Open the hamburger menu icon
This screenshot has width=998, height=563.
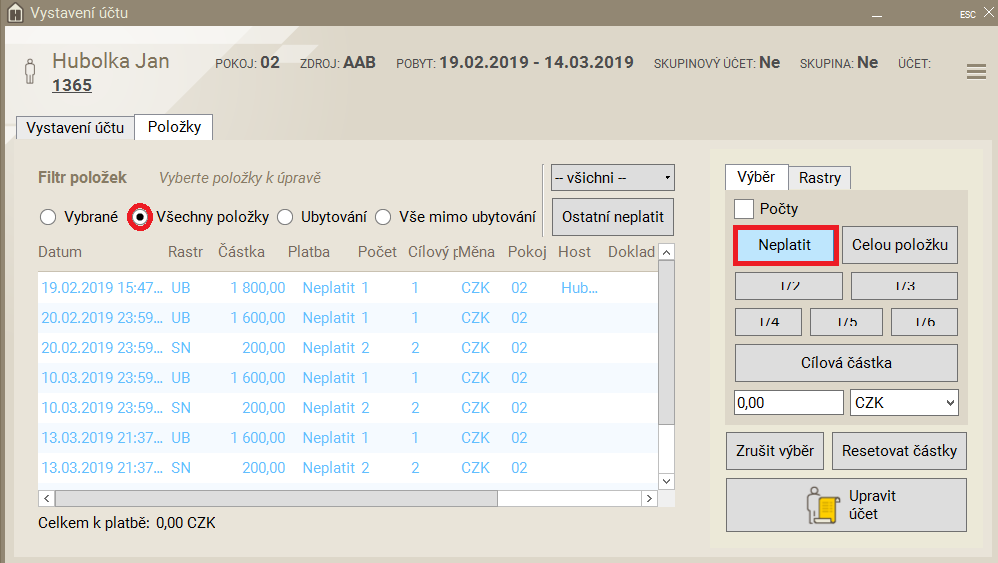point(976,71)
